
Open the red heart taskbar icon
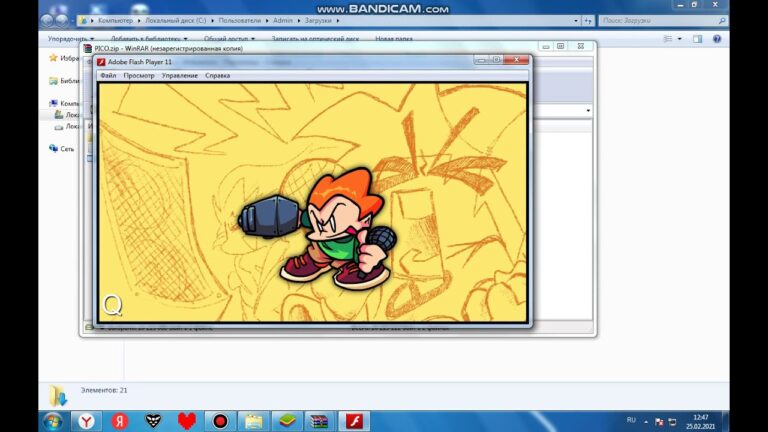(x=187, y=421)
